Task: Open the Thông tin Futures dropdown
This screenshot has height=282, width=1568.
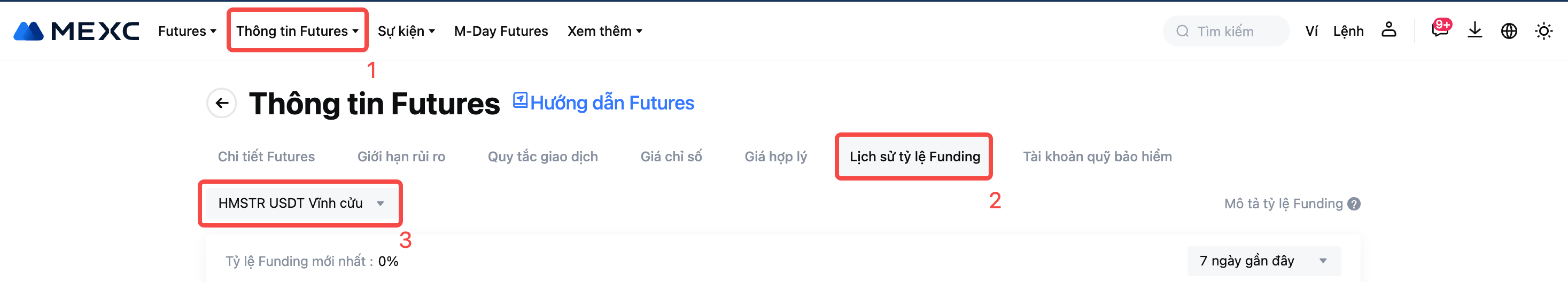Action: coord(297,31)
